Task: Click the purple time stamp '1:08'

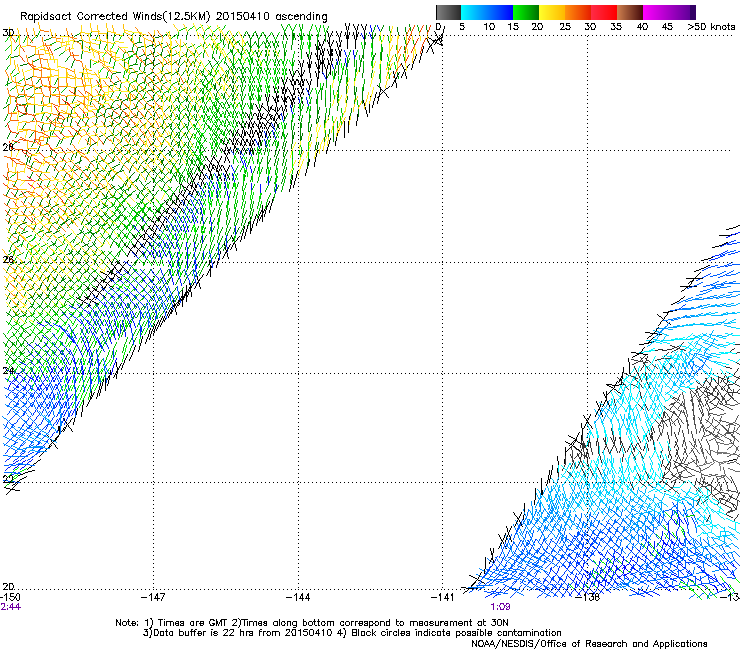Action: pos(500,607)
